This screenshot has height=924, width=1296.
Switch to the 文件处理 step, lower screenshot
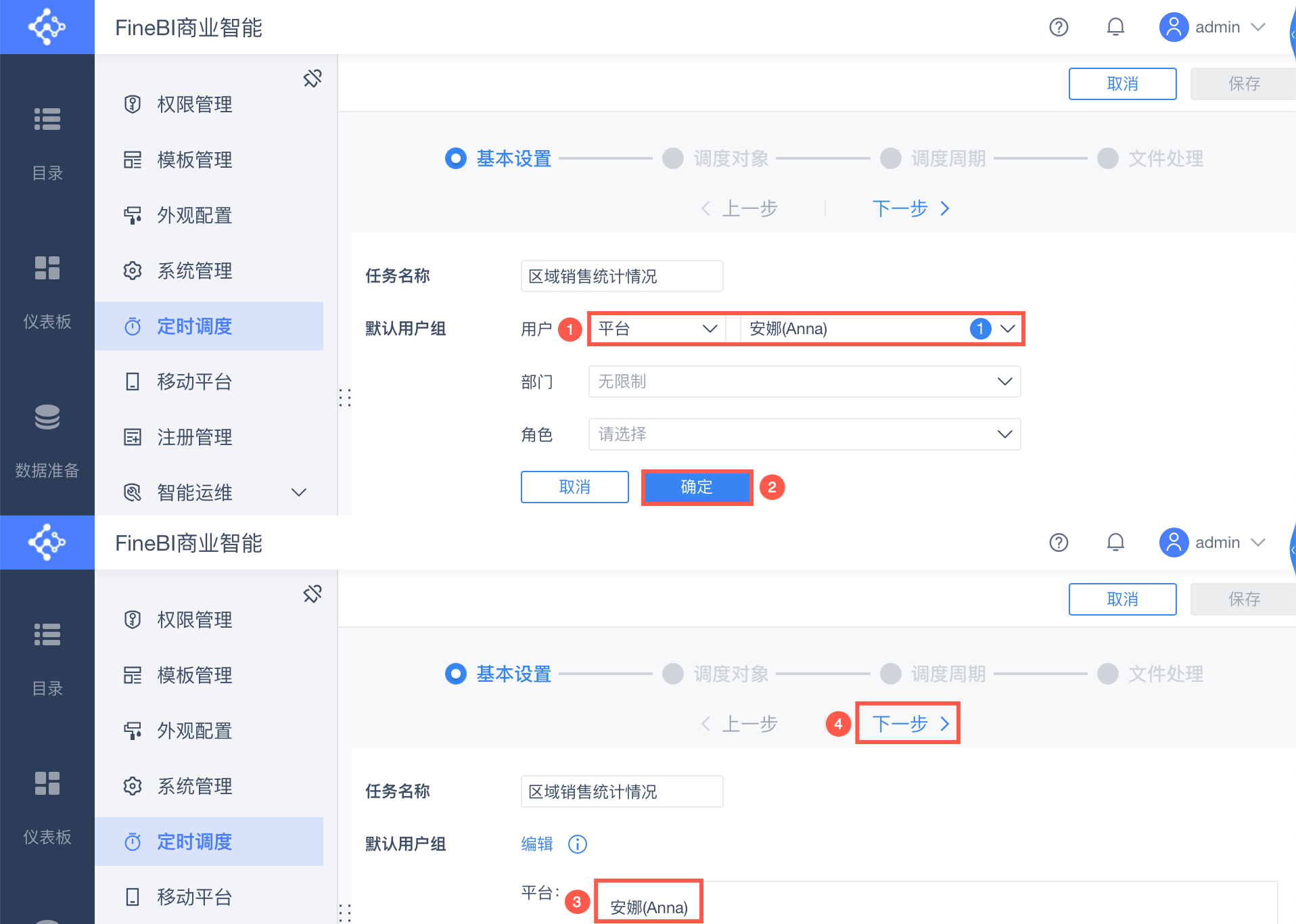pos(1151,674)
